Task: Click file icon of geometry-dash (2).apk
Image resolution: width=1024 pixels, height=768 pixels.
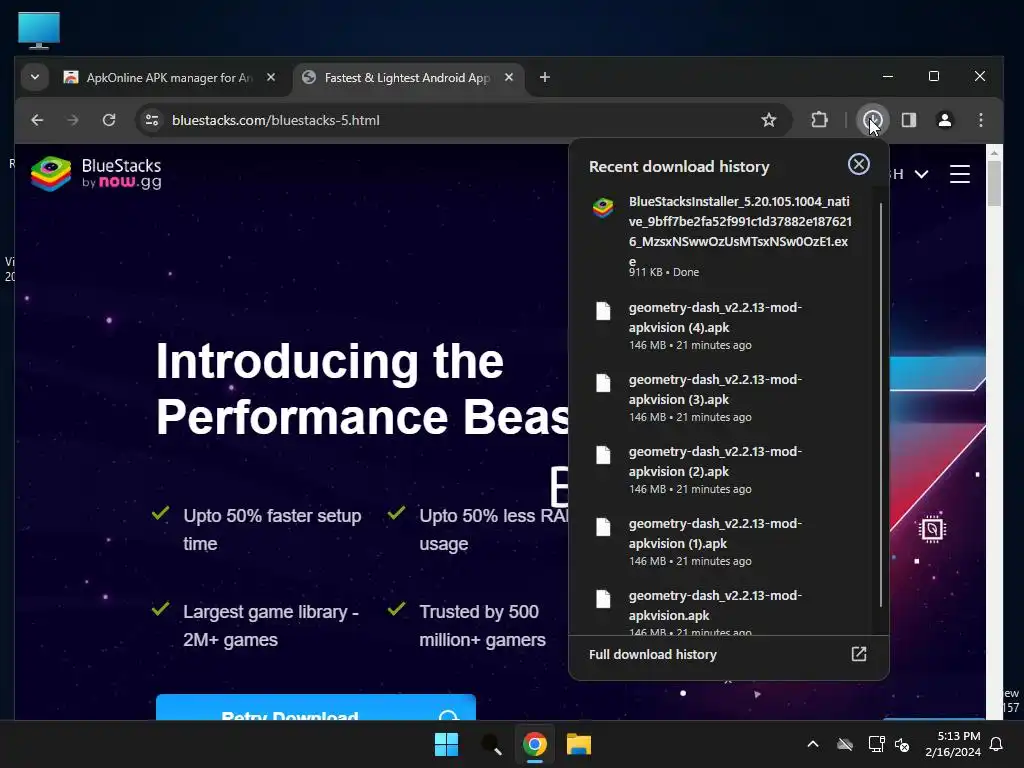Action: [x=603, y=455]
